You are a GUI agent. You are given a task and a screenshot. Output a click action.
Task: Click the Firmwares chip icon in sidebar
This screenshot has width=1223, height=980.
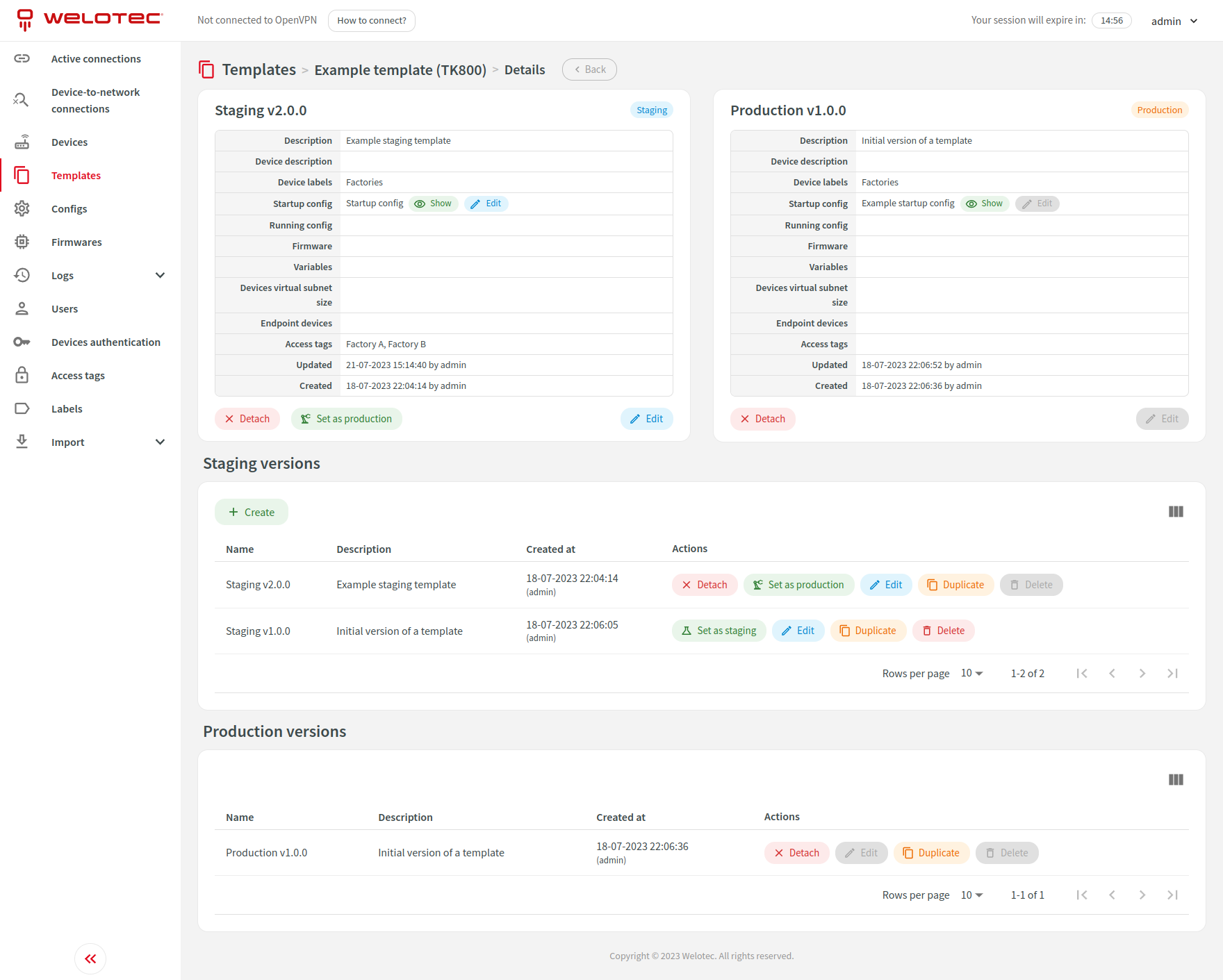[22, 242]
